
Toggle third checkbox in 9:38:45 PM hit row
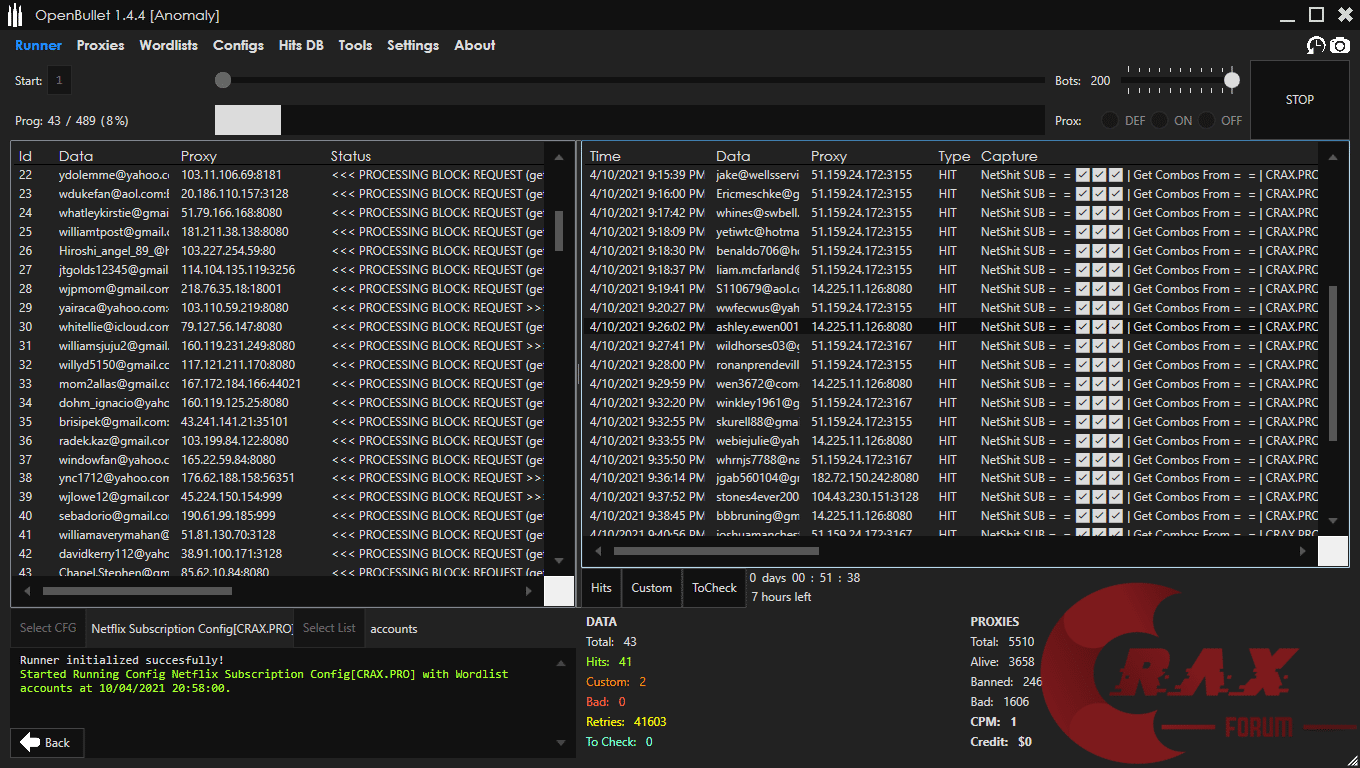tap(1116, 516)
